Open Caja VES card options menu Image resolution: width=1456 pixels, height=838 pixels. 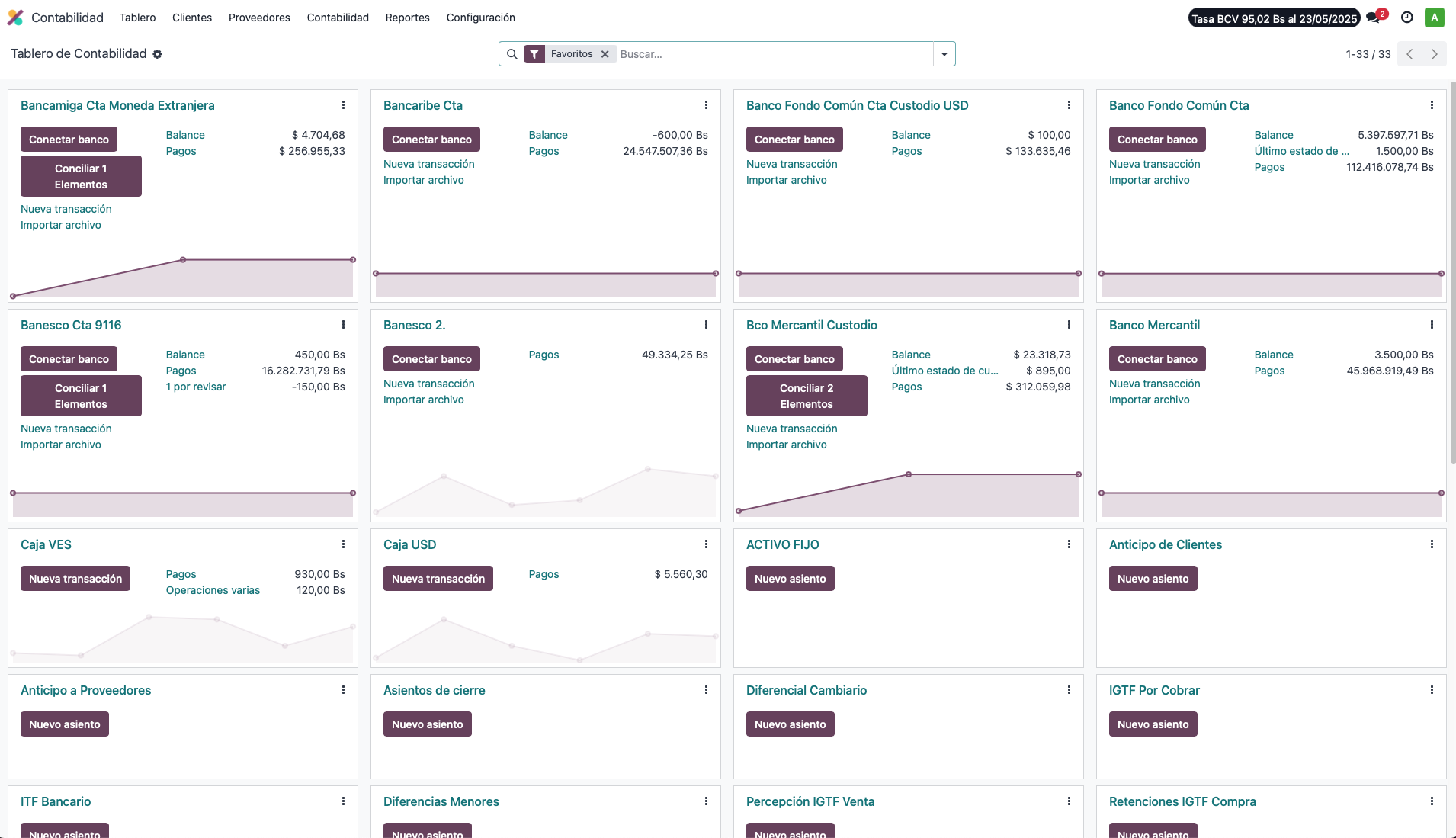click(343, 544)
